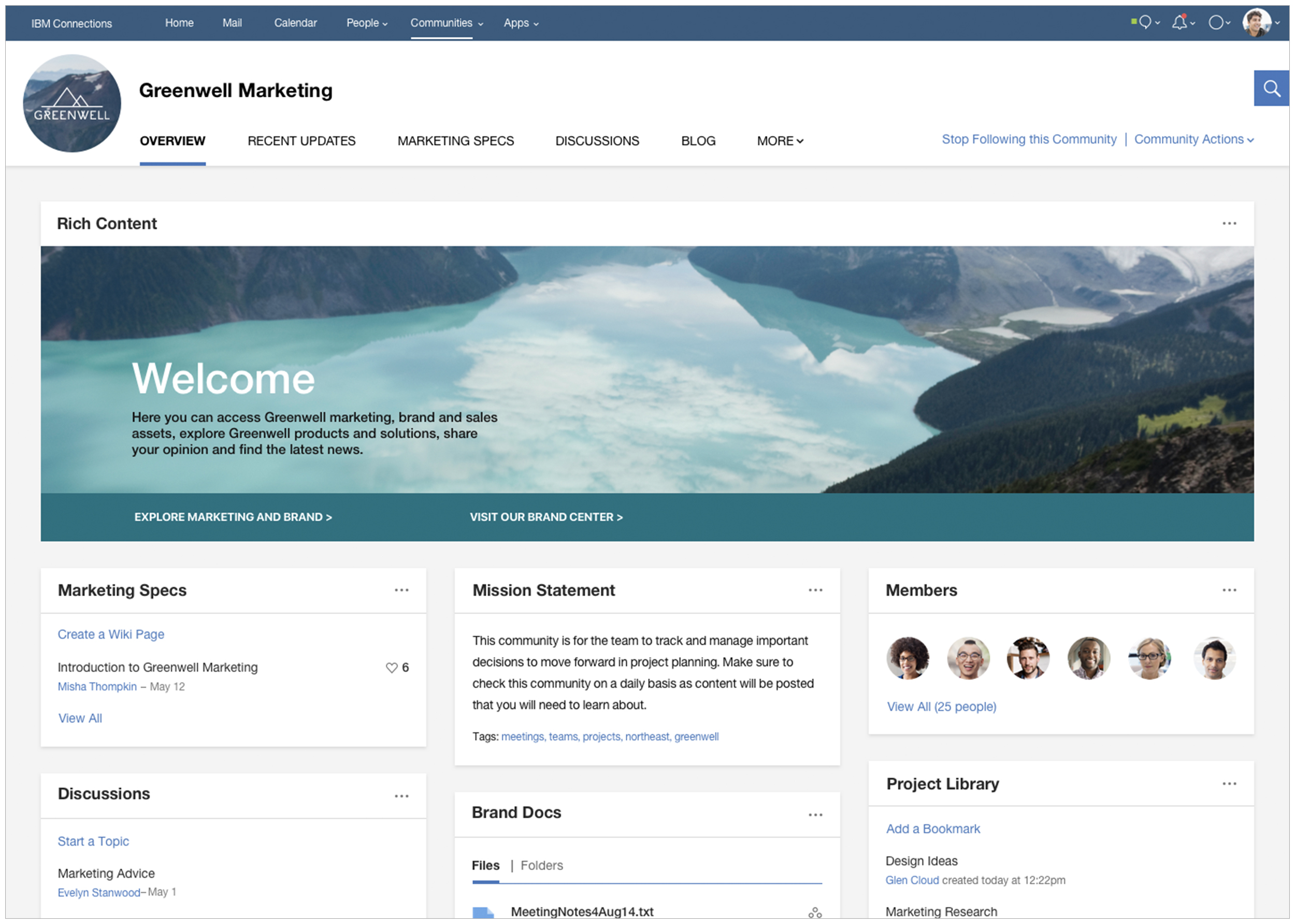Click Create a Wiki Page link
The height and width of the screenshot is (924, 1295).
(x=111, y=634)
